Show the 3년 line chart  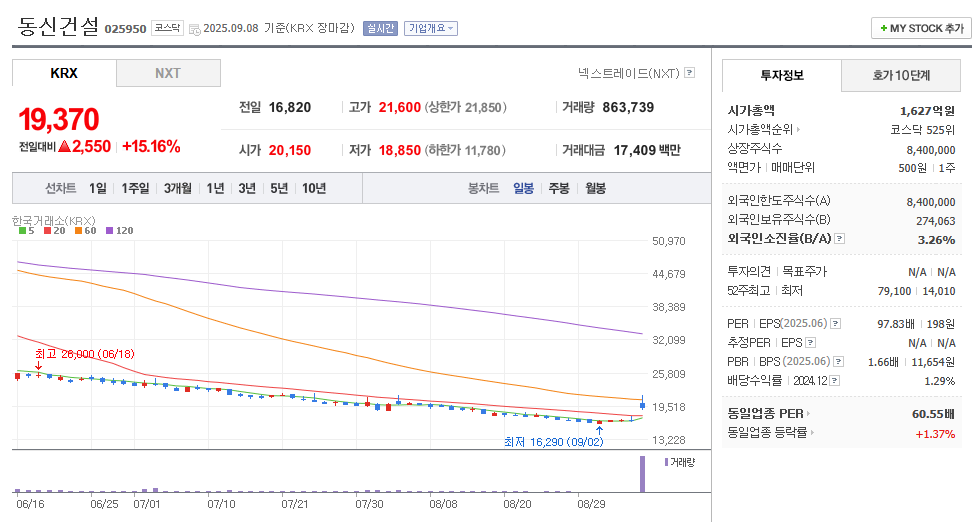(x=247, y=188)
